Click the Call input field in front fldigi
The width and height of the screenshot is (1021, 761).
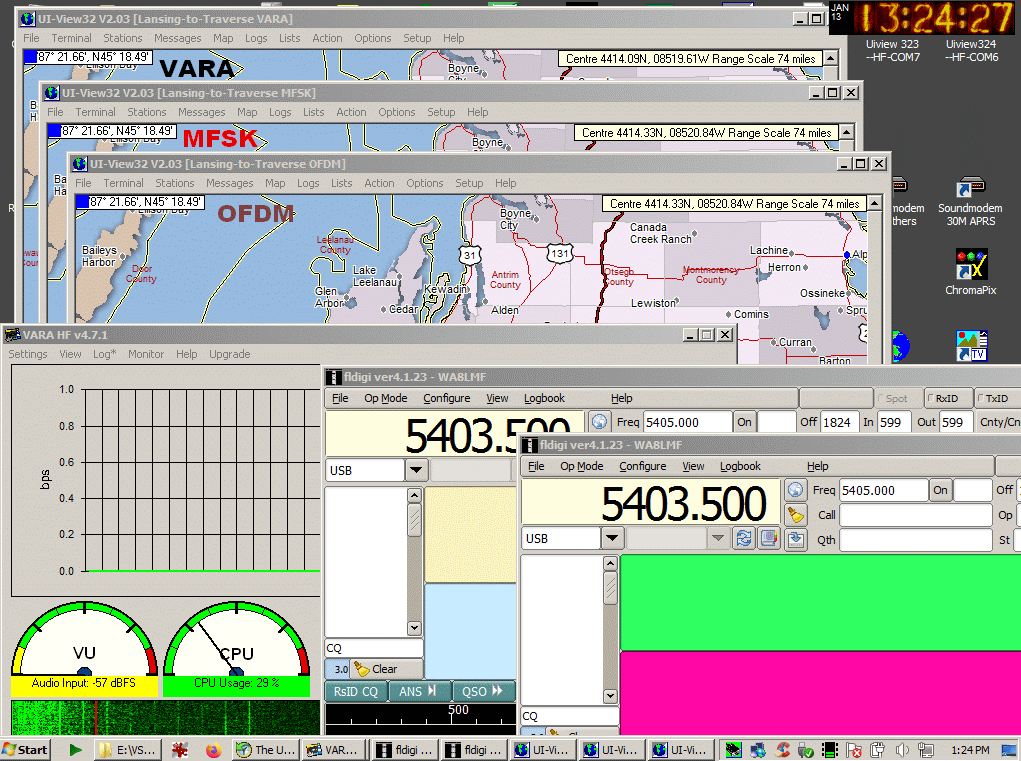coord(916,515)
